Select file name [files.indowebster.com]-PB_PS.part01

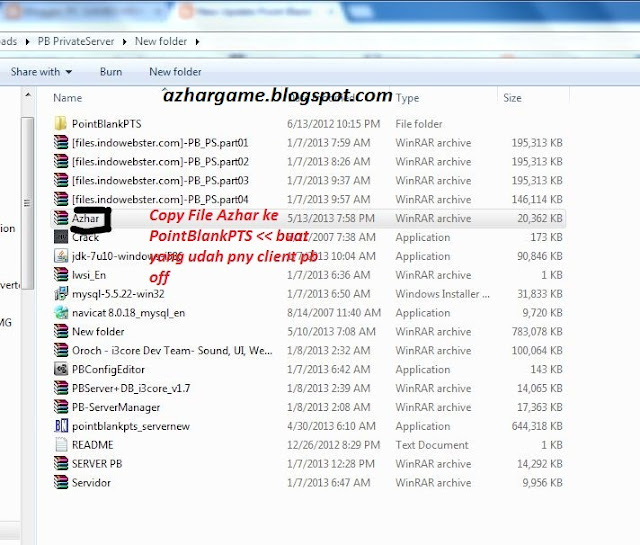[160, 143]
